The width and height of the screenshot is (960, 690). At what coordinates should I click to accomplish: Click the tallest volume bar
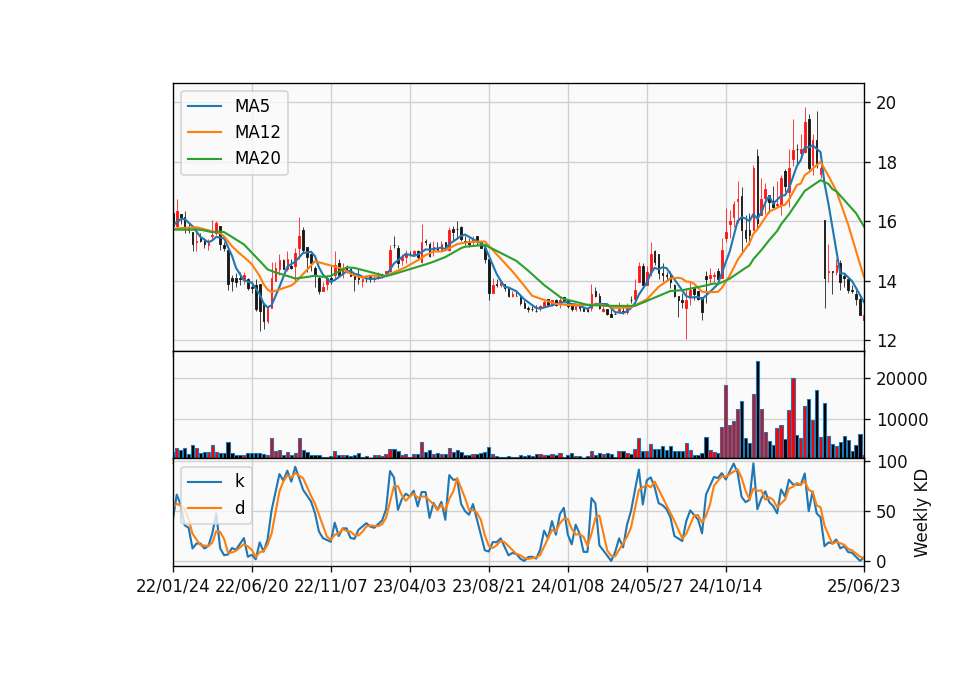(758, 410)
